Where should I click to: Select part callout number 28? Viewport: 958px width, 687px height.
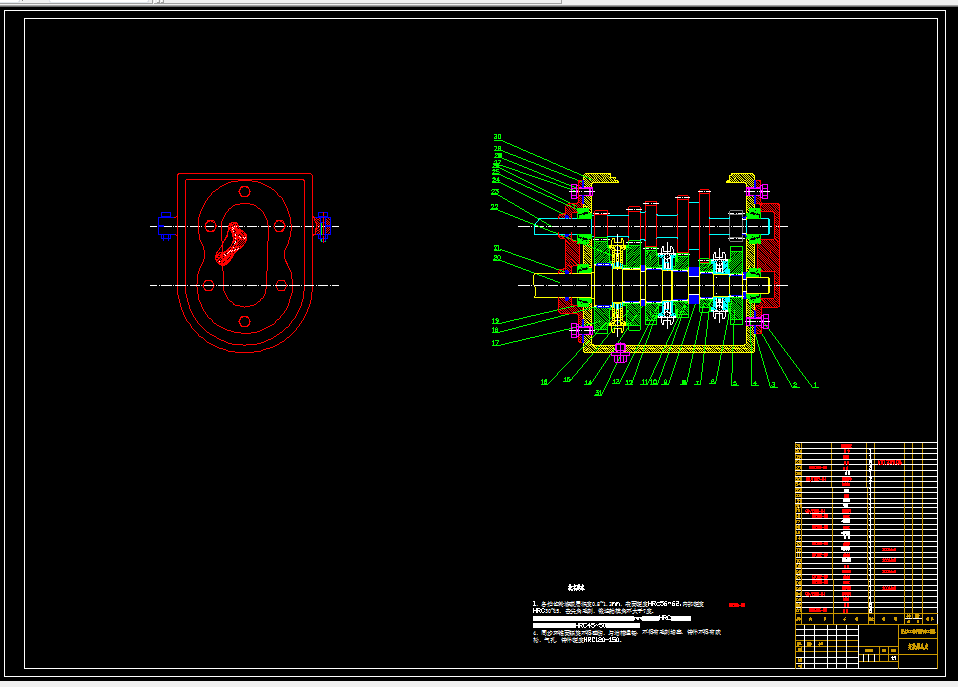point(497,149)
